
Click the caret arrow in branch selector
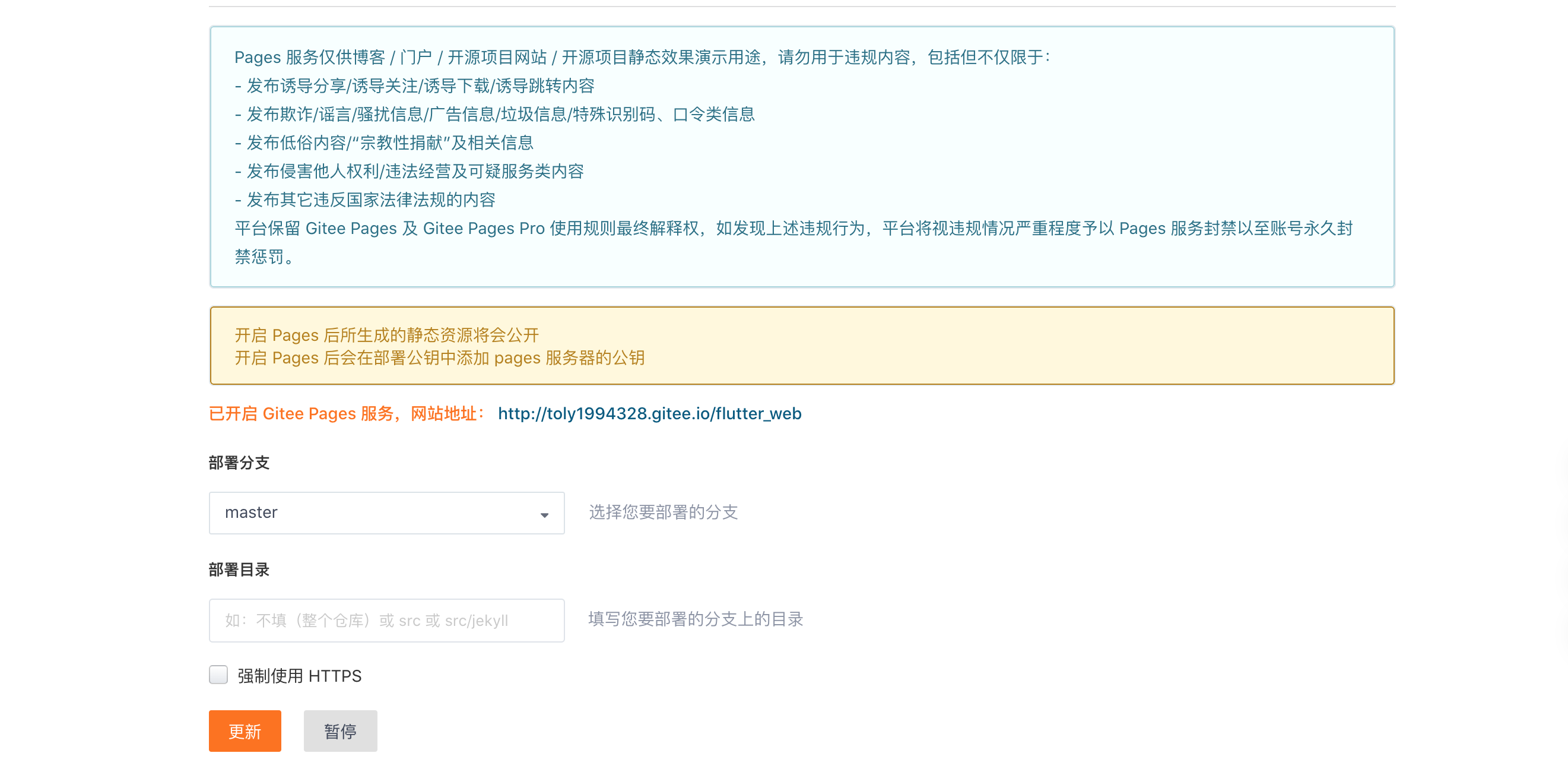[x=544, y=515]
